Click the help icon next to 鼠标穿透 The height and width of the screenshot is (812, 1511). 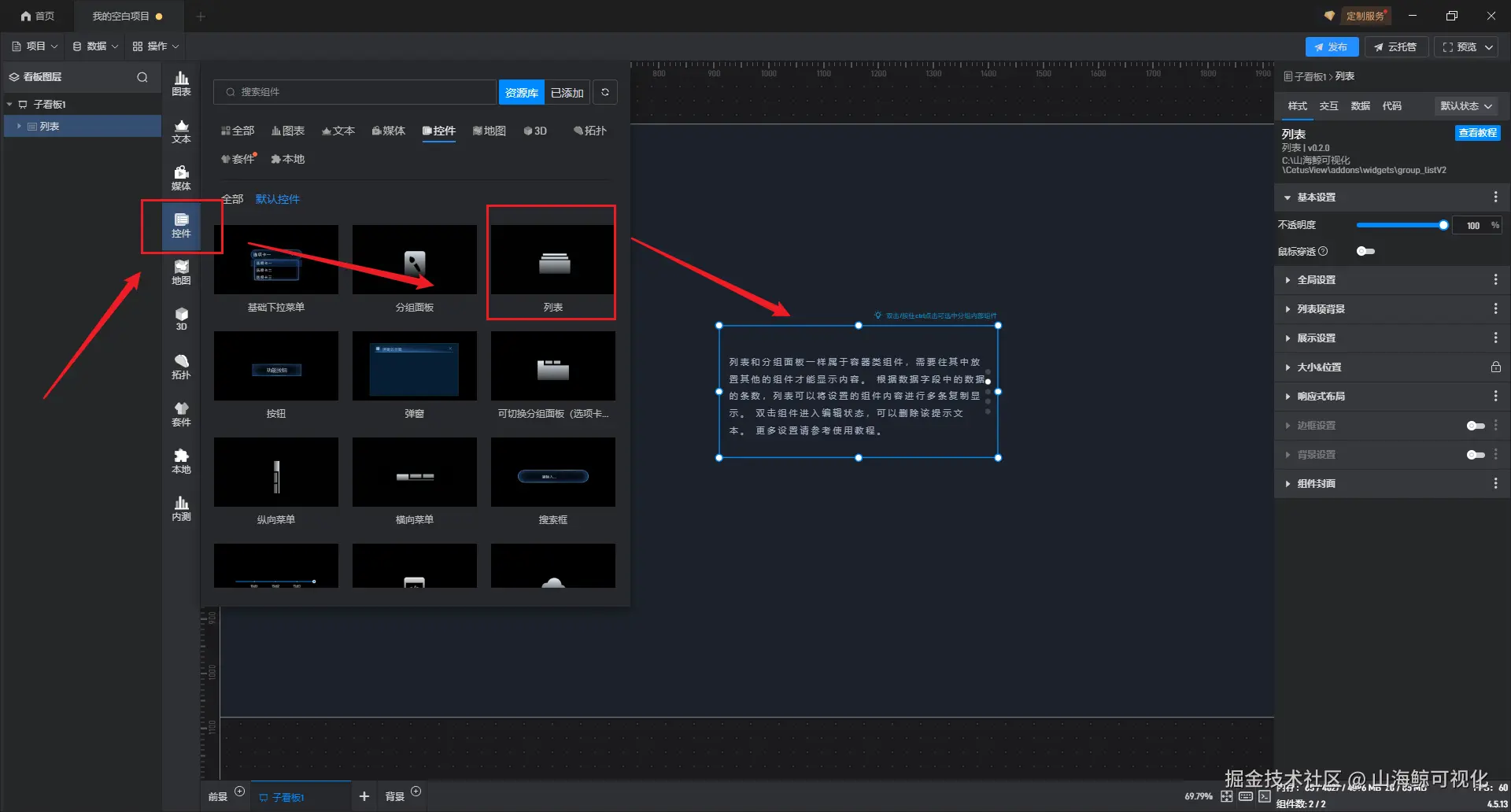[x=1323, y=252]
